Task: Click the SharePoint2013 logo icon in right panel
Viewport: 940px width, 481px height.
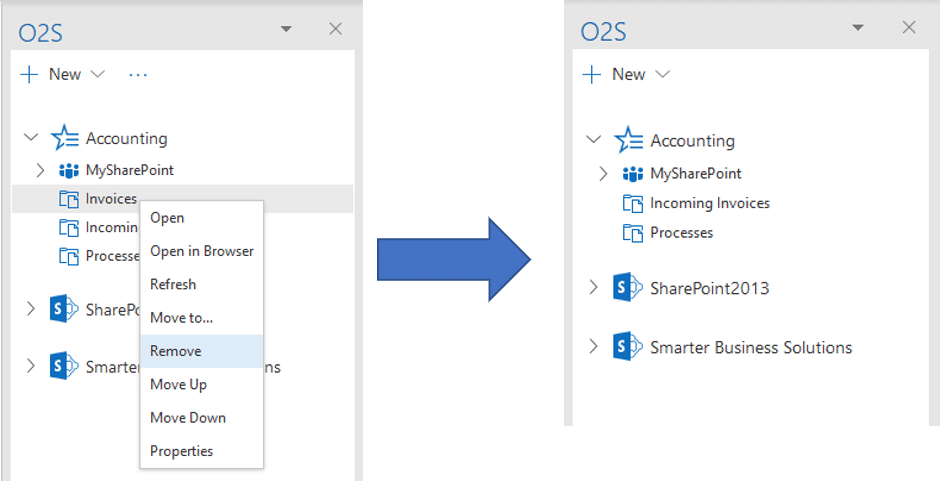Action: click(x=628, y=288)
